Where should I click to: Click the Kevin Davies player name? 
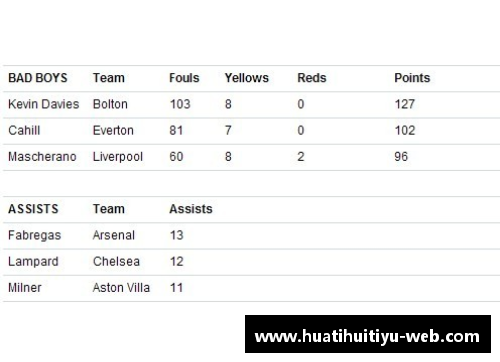click(x=44, y=104)
